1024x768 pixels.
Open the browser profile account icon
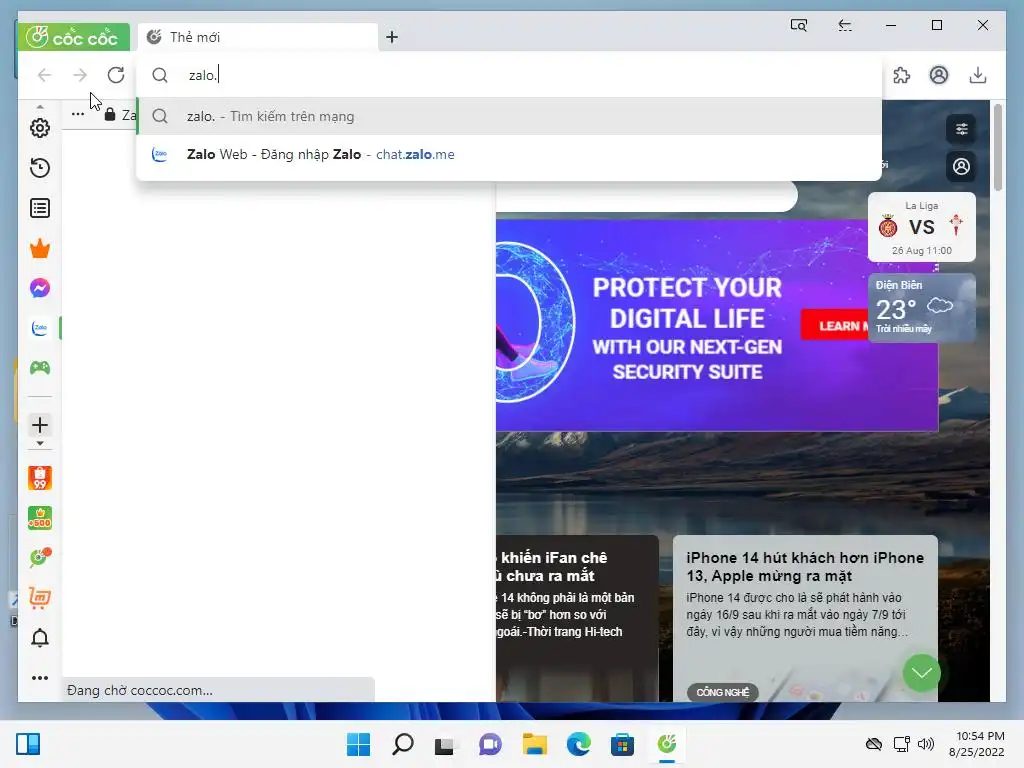click(x=939, y=75)
